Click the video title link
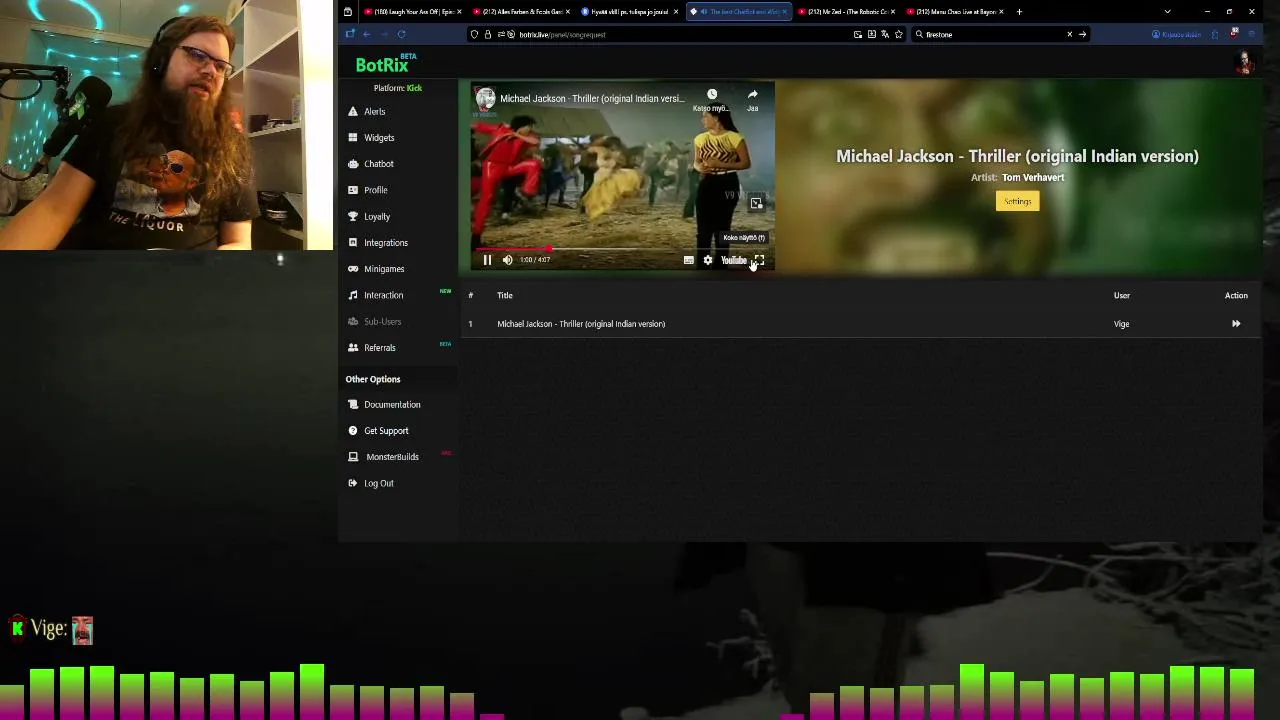Screen dimensions: 1280x720 click(592, 98)
